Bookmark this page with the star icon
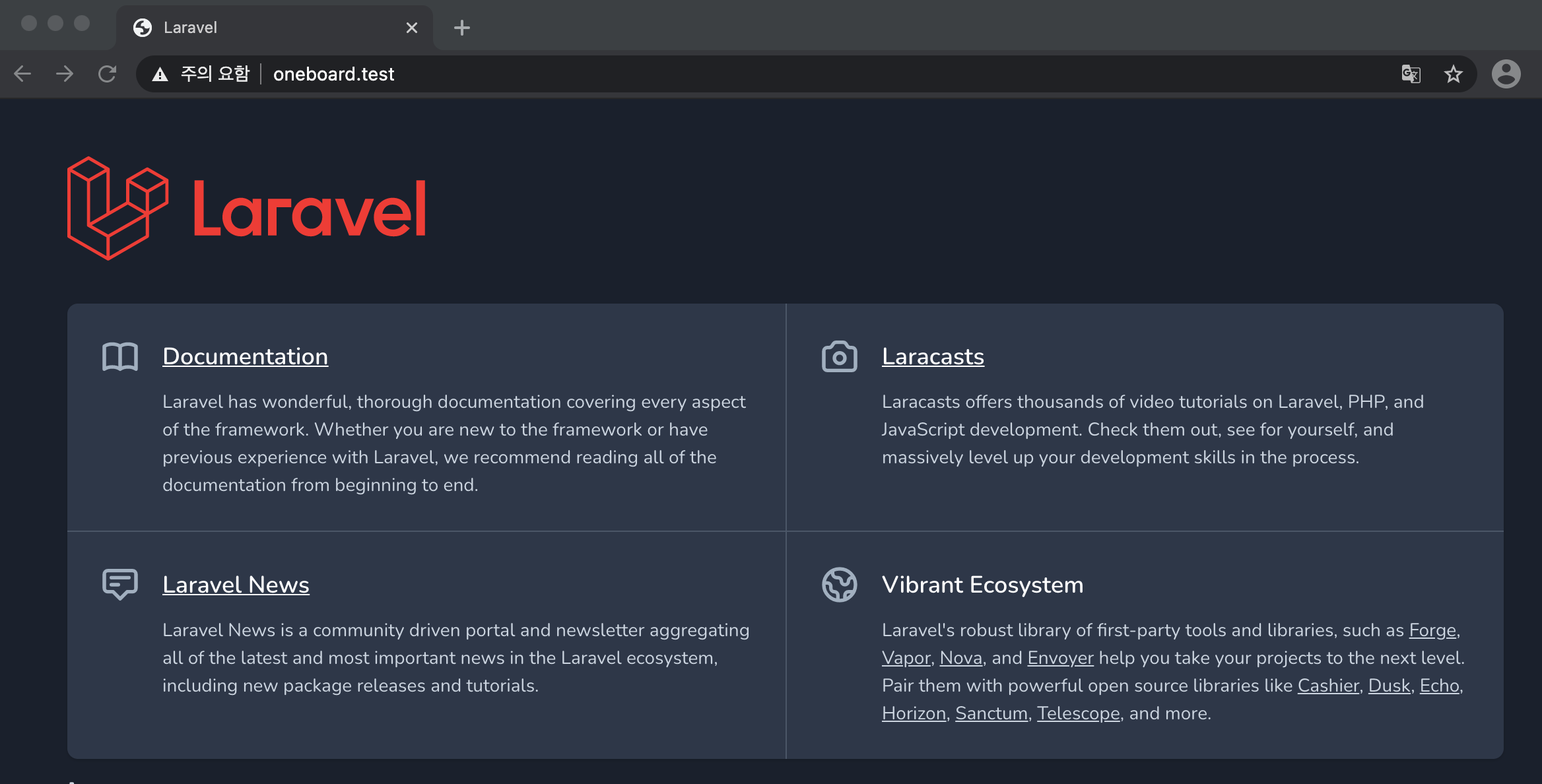 [1453, 74]
